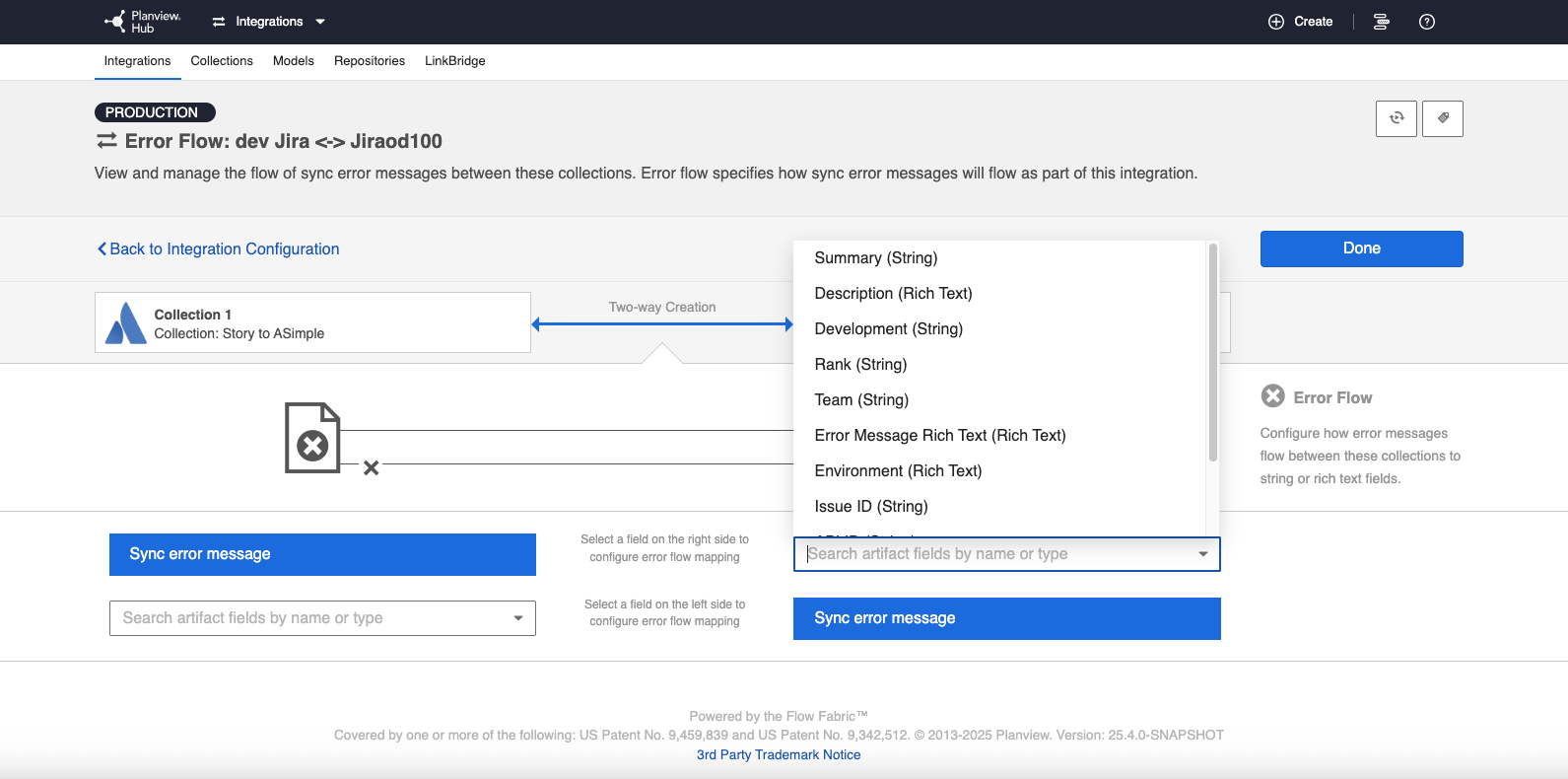
Task: Click the refresh icon button
Action: 1396,118
